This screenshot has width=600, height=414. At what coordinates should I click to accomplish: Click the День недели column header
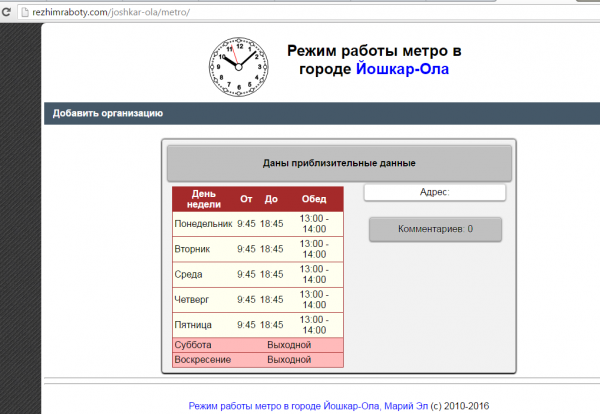203,198
